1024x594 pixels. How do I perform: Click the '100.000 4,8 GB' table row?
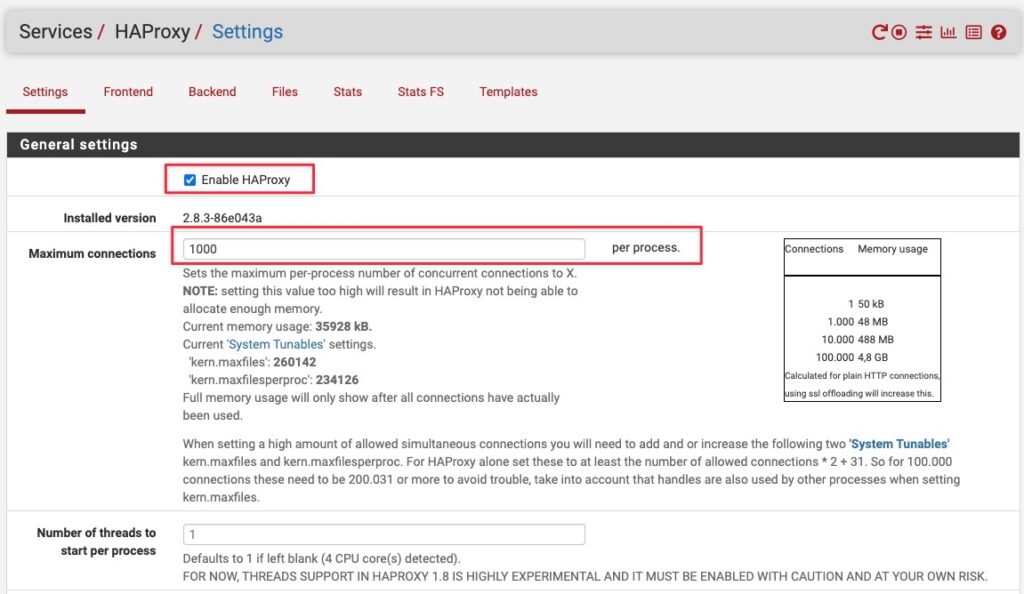coord(852,358)
